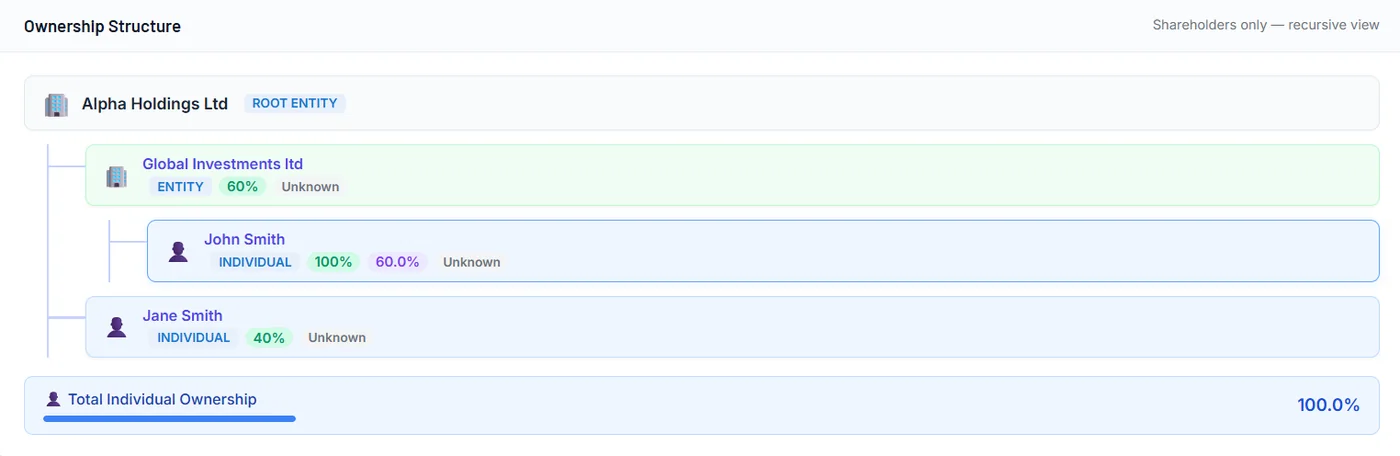The width and height of the screenshot is (1400, 456).
Task: Click John Smith's 100% ownership badge
Action: coord(333,262)
